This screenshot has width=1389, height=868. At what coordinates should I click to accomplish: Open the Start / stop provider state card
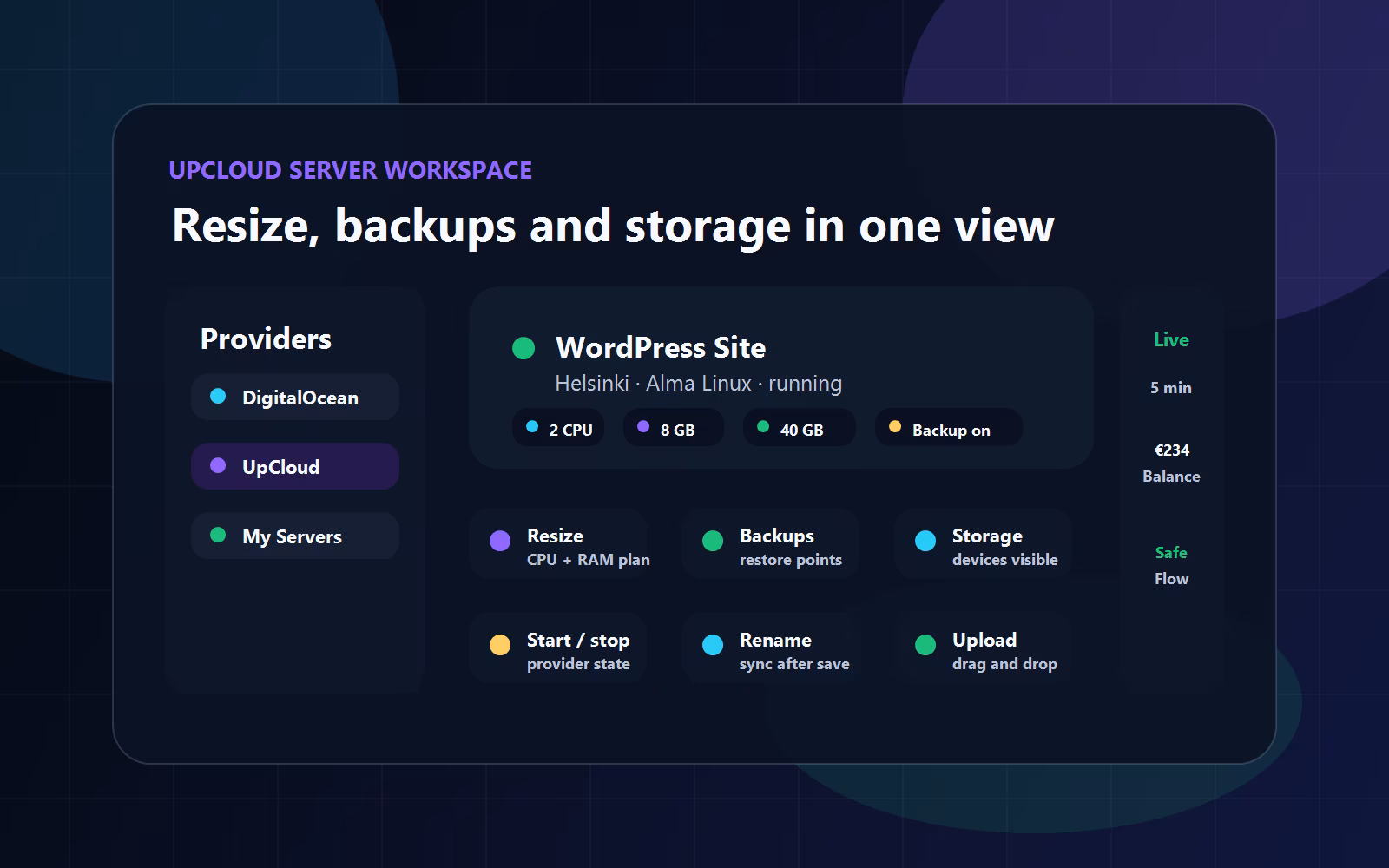557,648
